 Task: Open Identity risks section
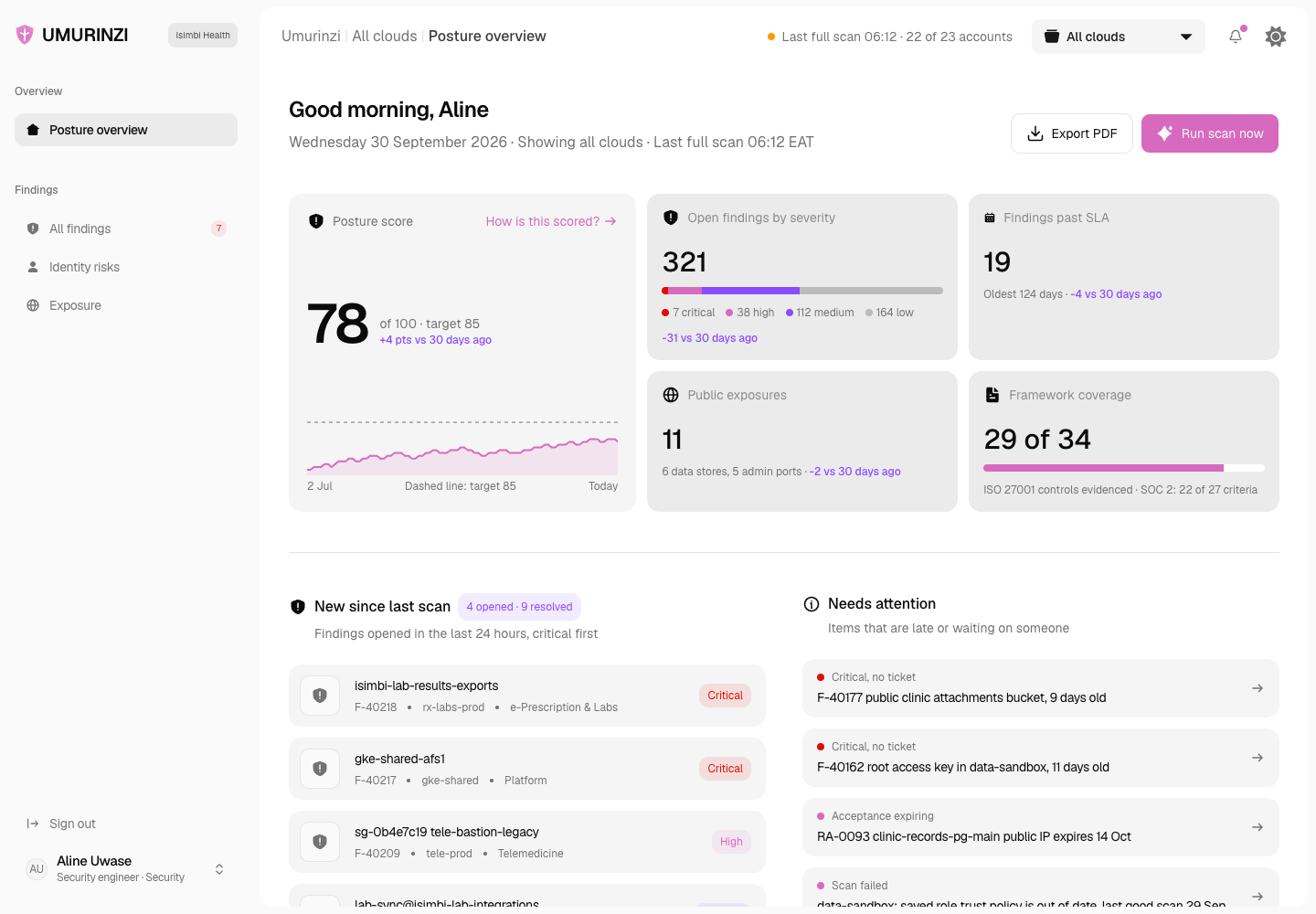pos(126,267)
